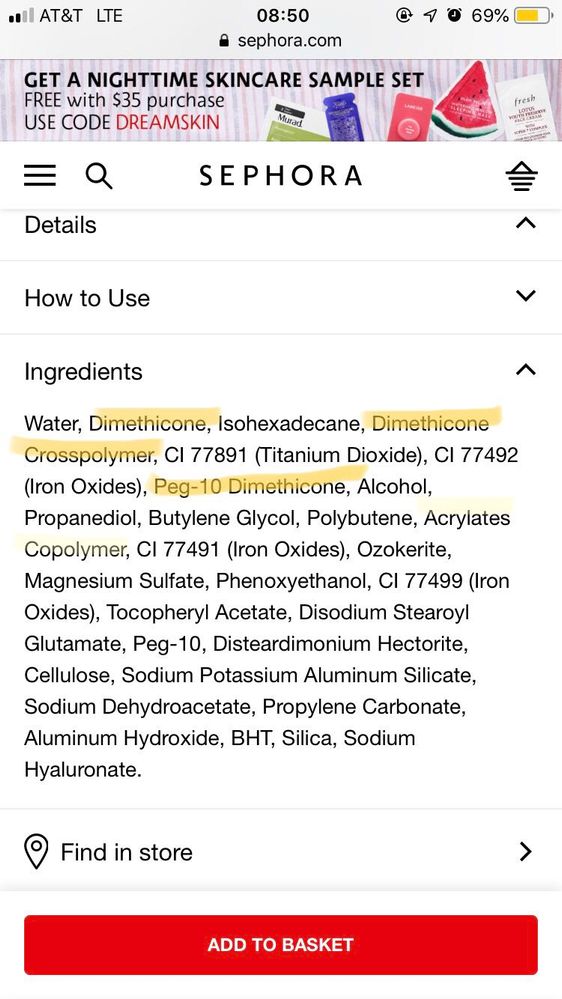The image size is (562, 999).
Task: Tap the sephora.com address bar
Action: pos(281,41)
